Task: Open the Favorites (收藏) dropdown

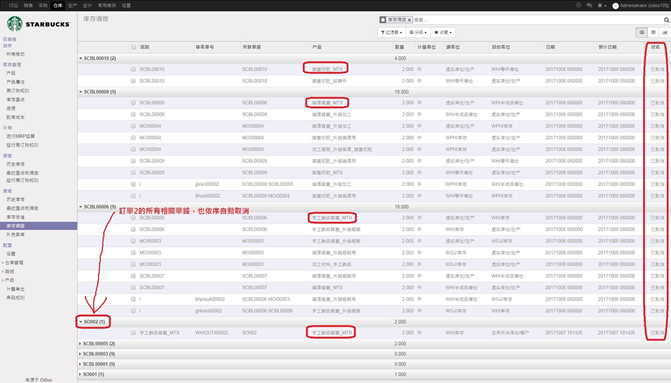Action: coord(443,33)
